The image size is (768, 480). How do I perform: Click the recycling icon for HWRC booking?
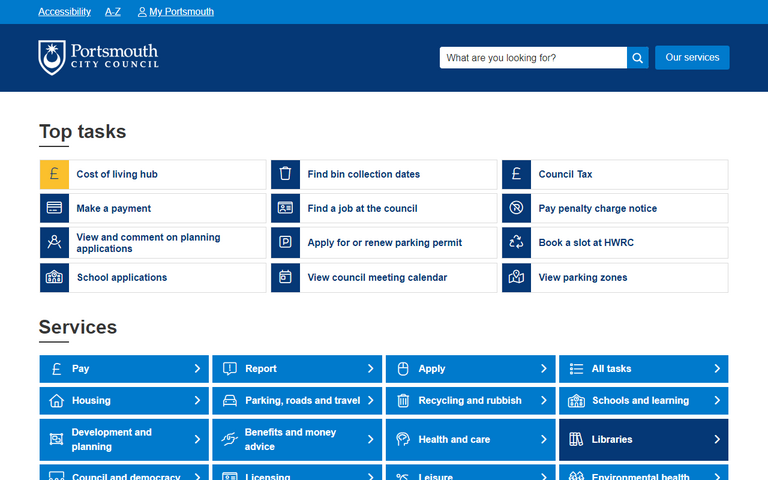[x=516, y=243]
